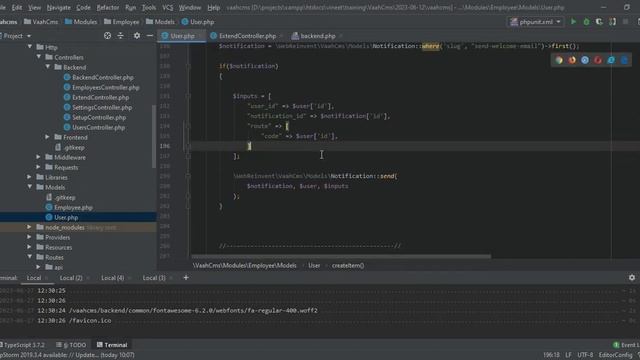Switch to Local (2) terminal tab
The image size is (640, 360).
[x=71, y=278]
